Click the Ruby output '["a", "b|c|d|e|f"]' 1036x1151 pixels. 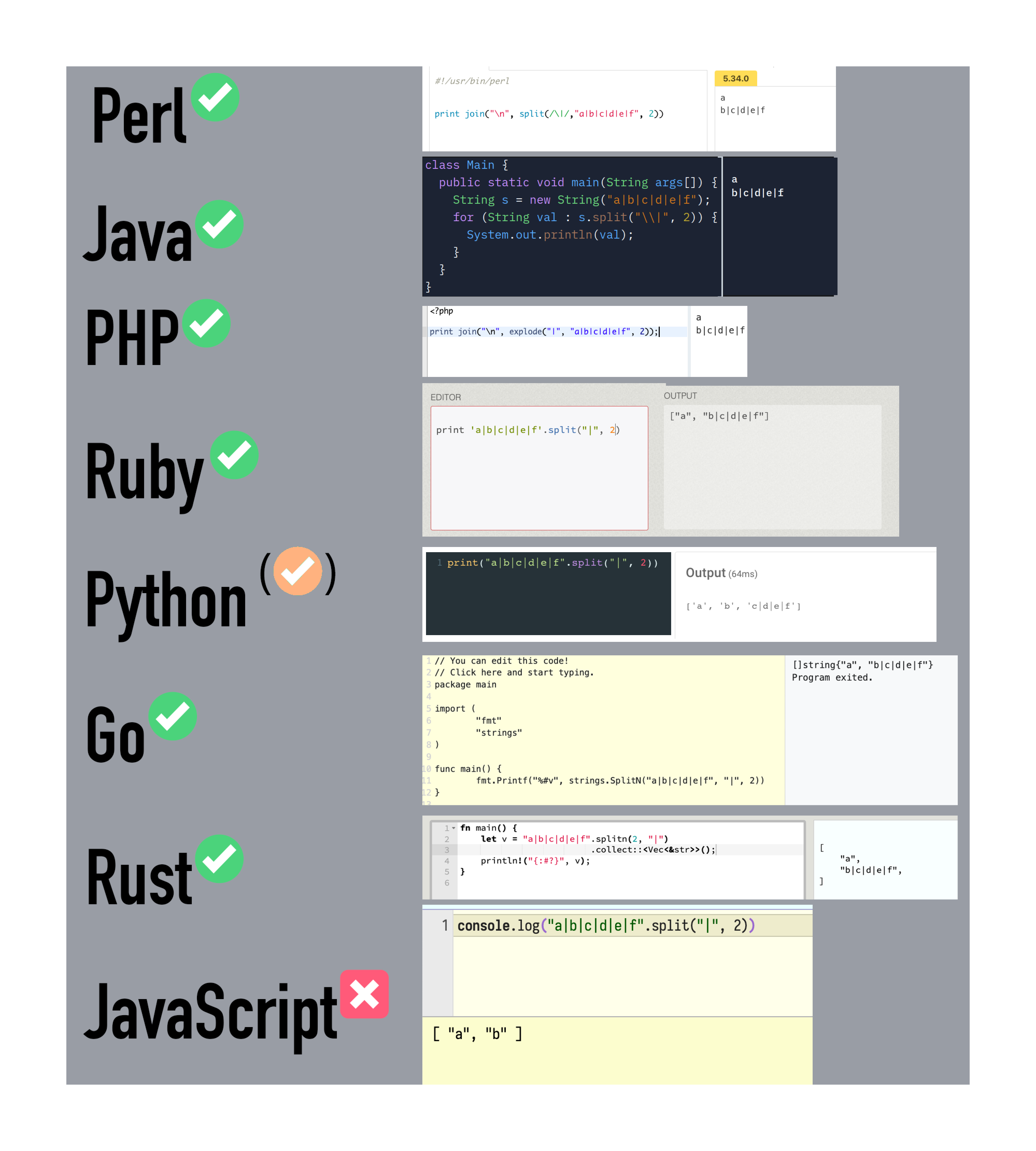pyautogui.click(x=719, y=416)
